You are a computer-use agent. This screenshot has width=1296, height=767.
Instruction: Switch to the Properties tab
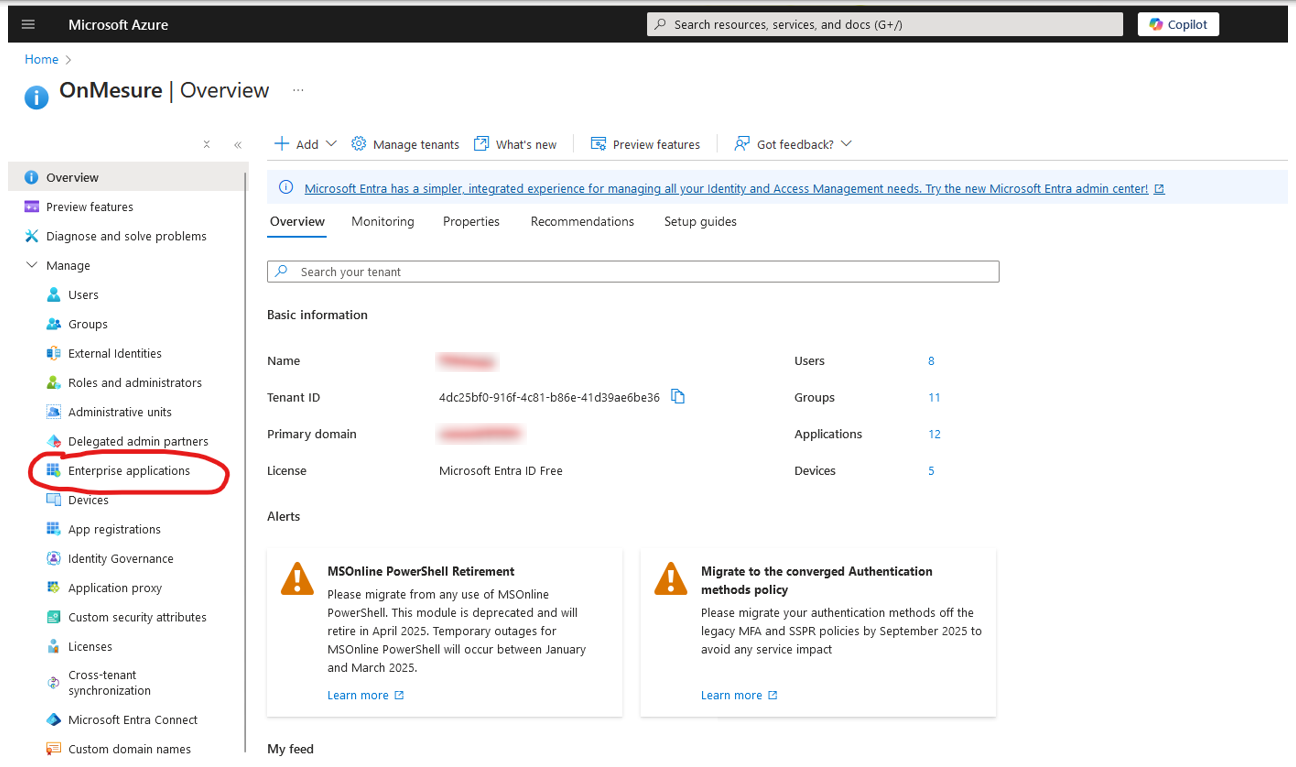471,222
